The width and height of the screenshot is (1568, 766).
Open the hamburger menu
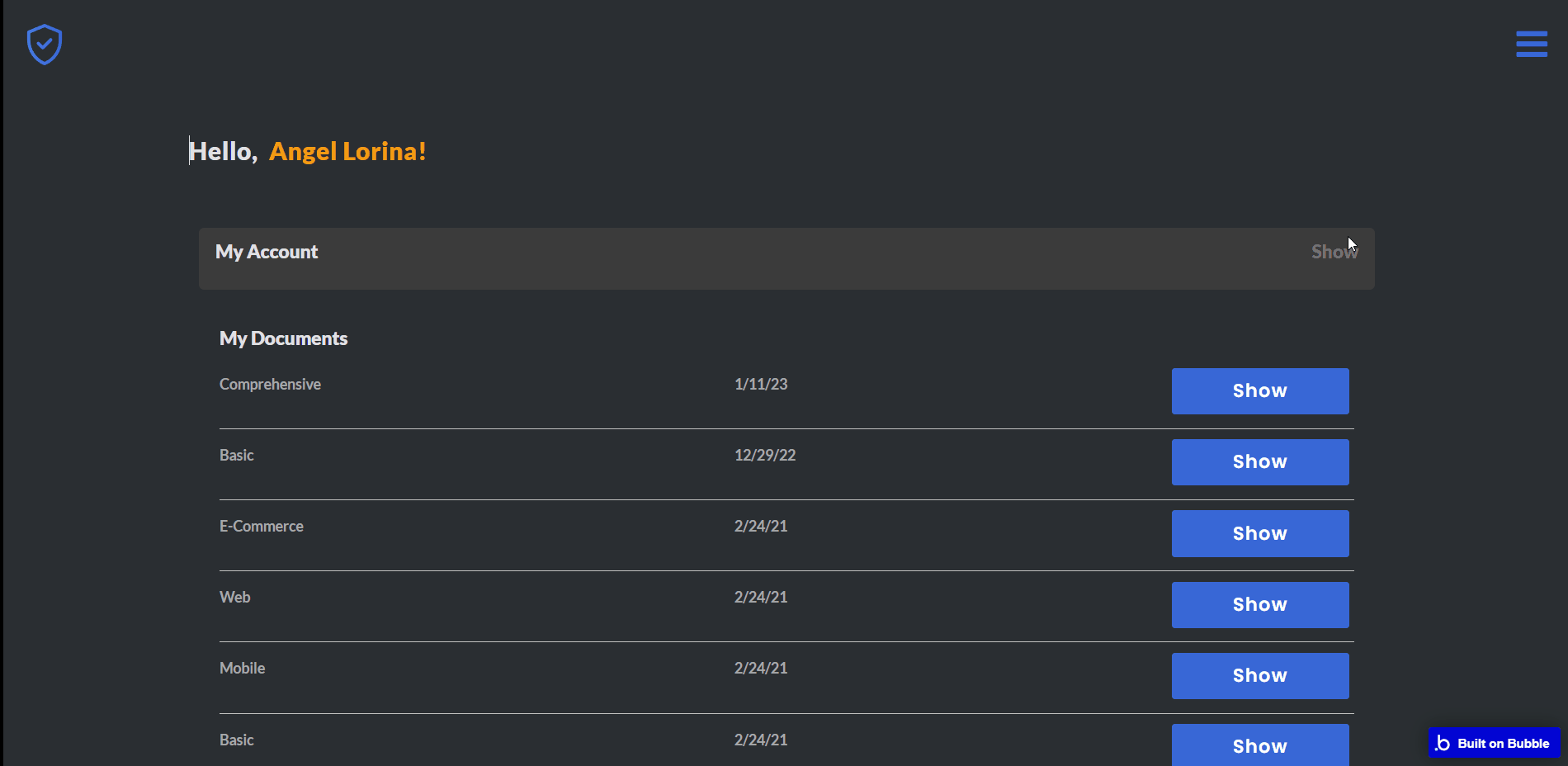[1531, 44]
